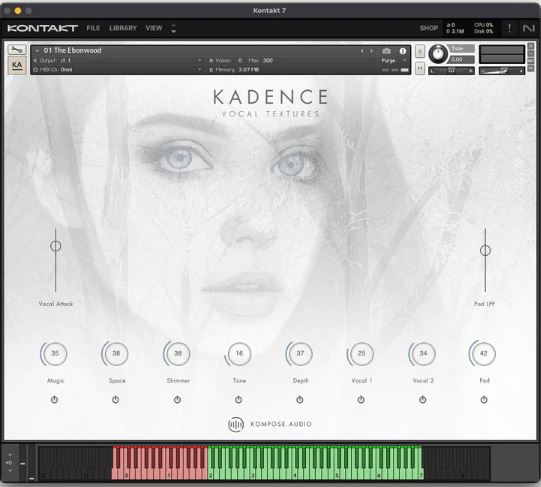Toggle the Vocal 2 power button
Viewport: 541px width, 487px height.
423,400
